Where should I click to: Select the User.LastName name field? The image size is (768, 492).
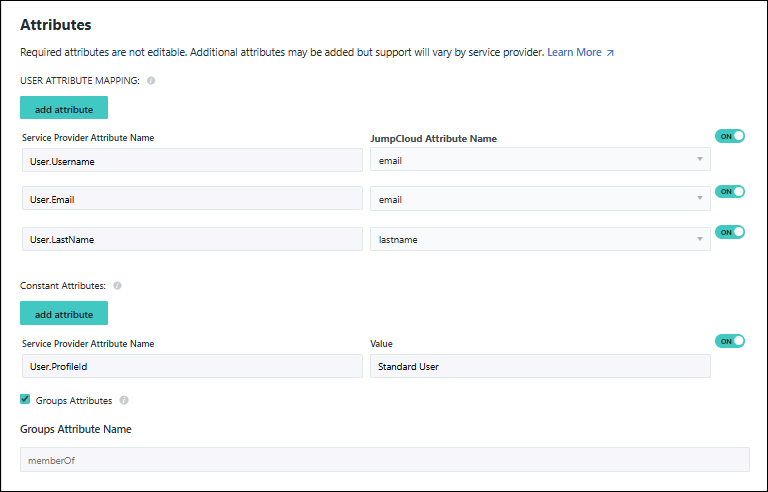(x=192, y=239)
